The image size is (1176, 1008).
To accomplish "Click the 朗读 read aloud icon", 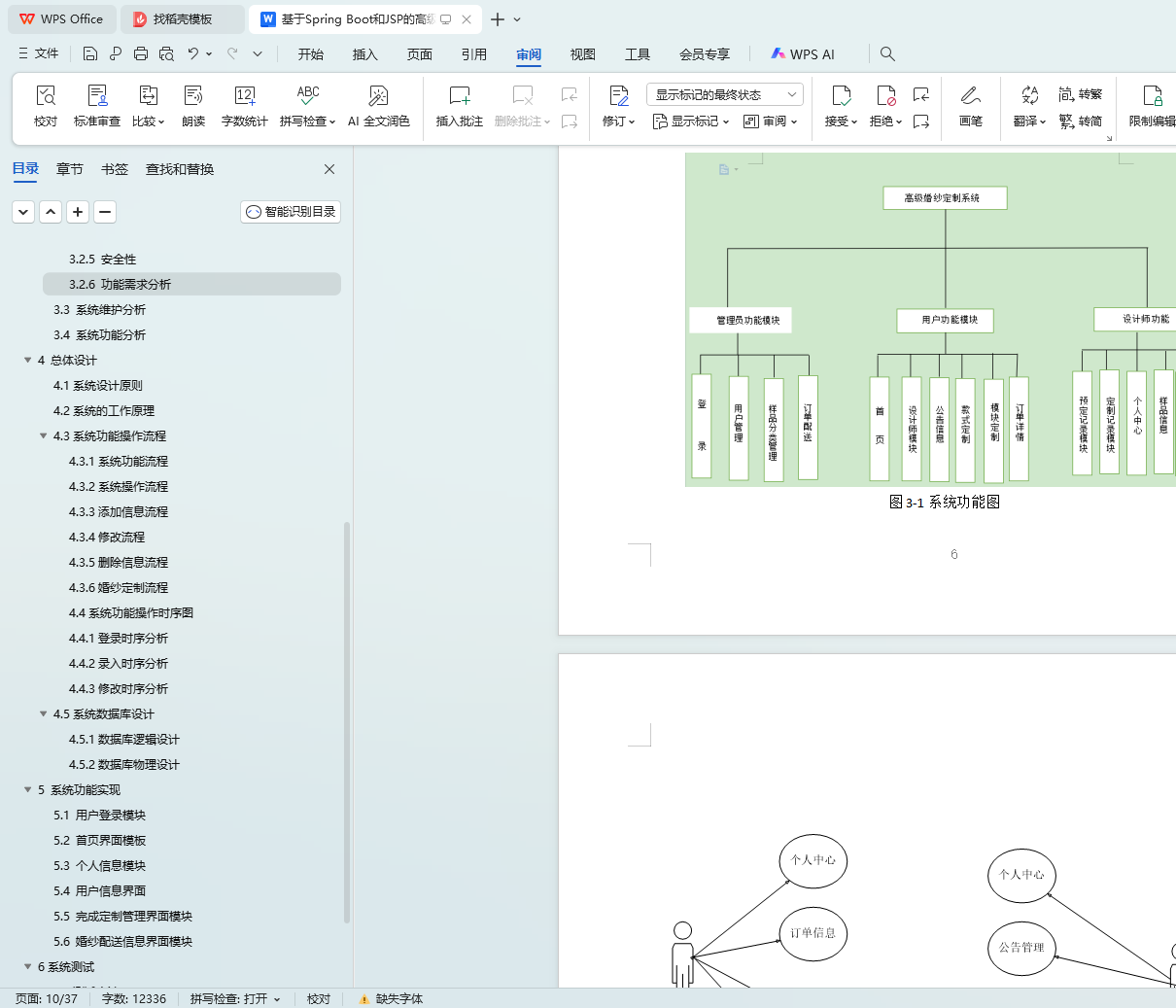I will pos(193,106).
